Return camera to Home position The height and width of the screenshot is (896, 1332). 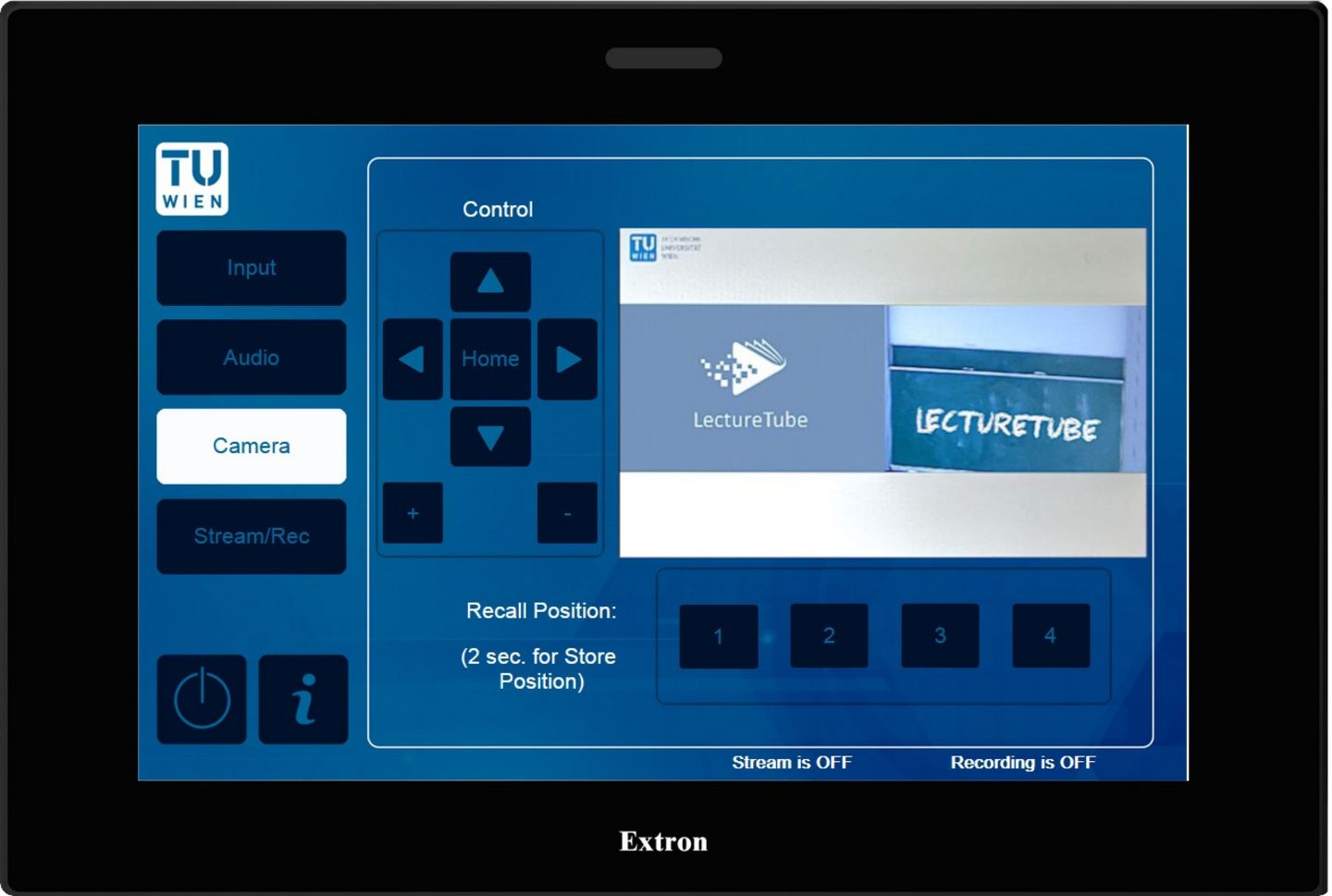click(x=490, y=359)
